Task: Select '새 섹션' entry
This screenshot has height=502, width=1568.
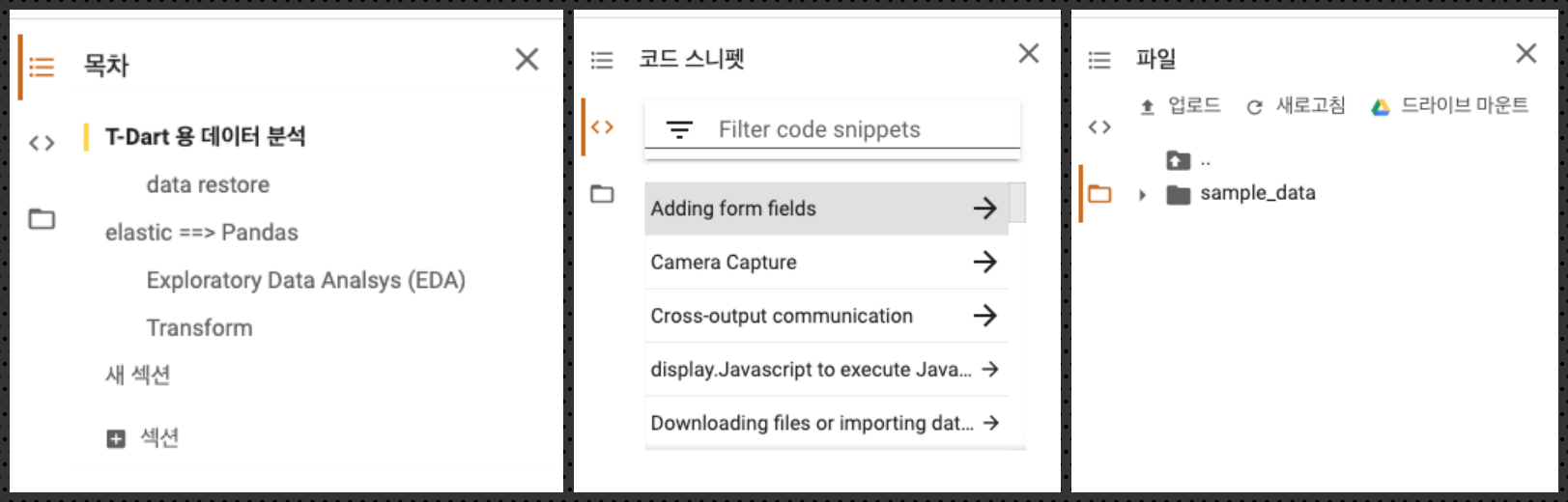Action: (x=137, y=375)
